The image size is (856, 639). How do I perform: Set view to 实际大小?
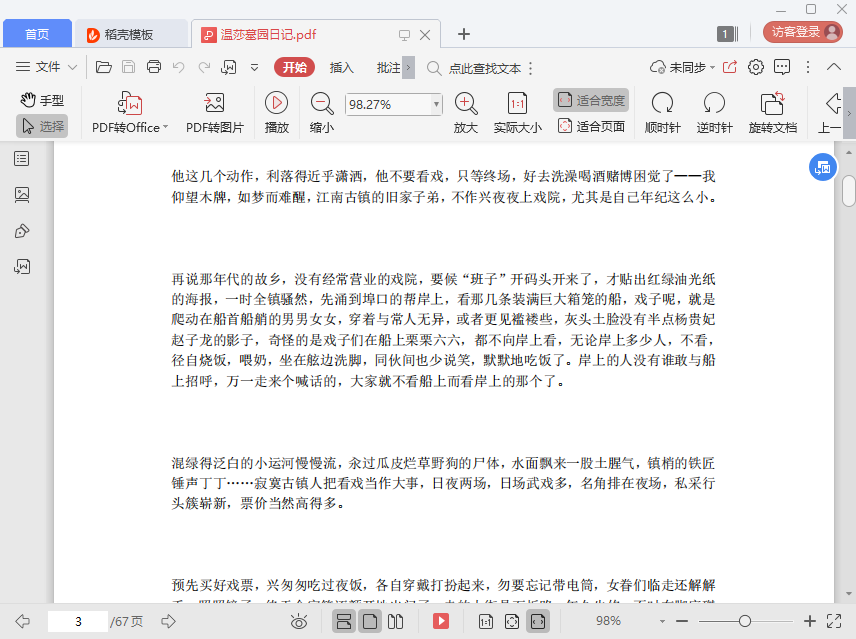point(518,112)
